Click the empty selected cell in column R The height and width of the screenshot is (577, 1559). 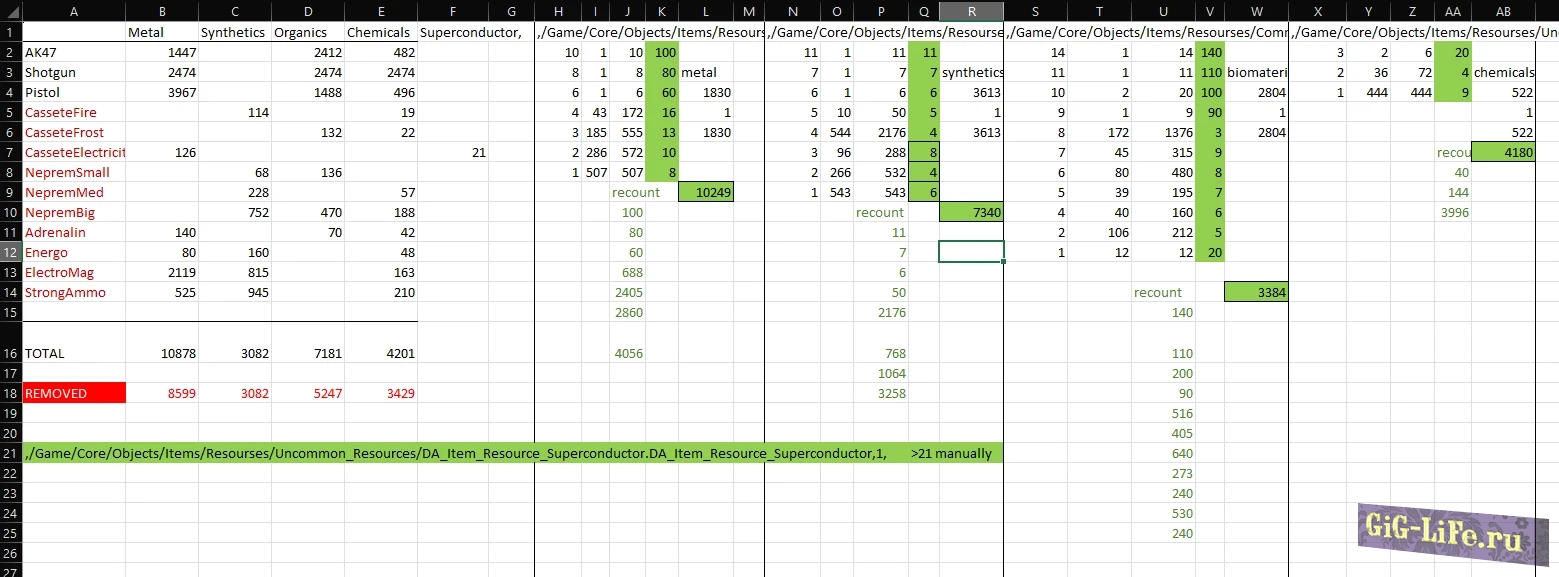tap(971, 252)
